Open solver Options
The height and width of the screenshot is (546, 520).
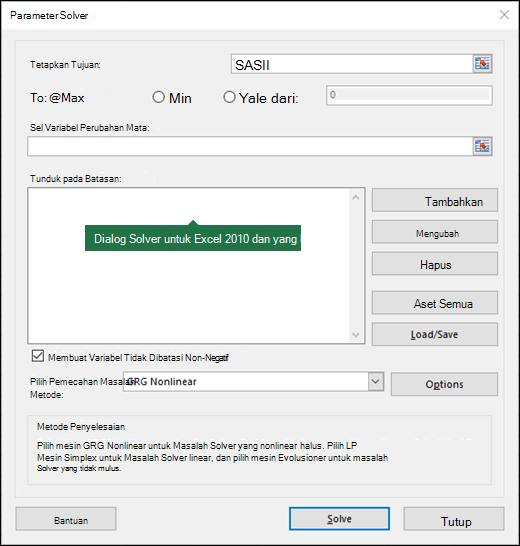coord(444,384)
